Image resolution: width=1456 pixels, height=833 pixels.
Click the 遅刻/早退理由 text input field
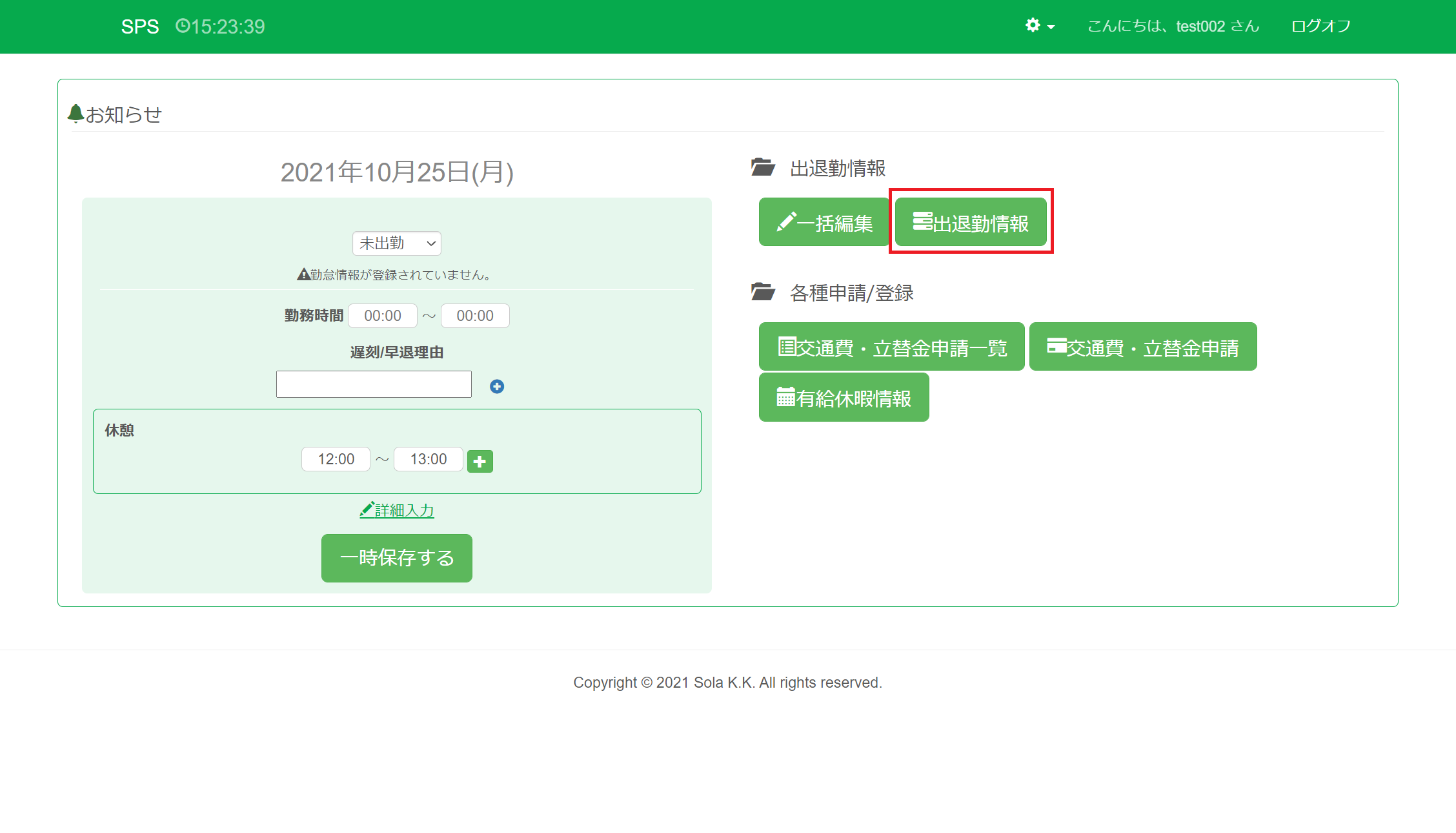tap(374, 384)
